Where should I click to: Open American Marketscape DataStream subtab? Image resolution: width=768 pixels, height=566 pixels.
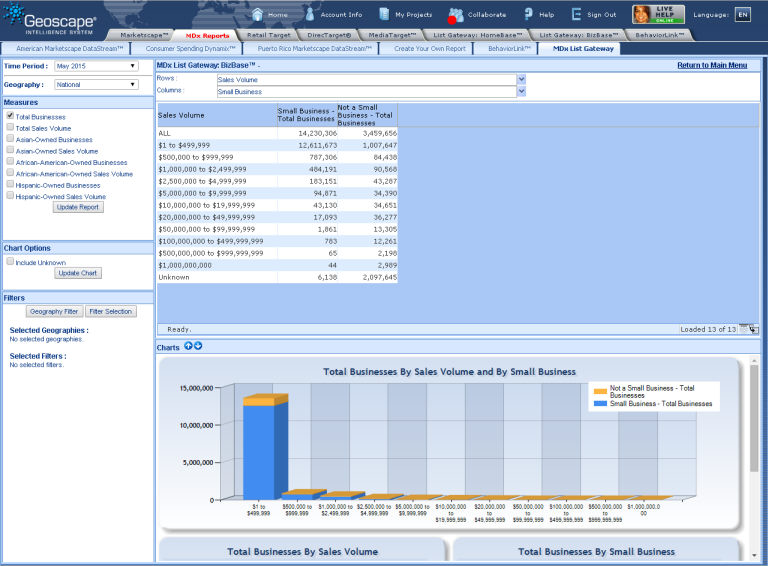point(70,48)
